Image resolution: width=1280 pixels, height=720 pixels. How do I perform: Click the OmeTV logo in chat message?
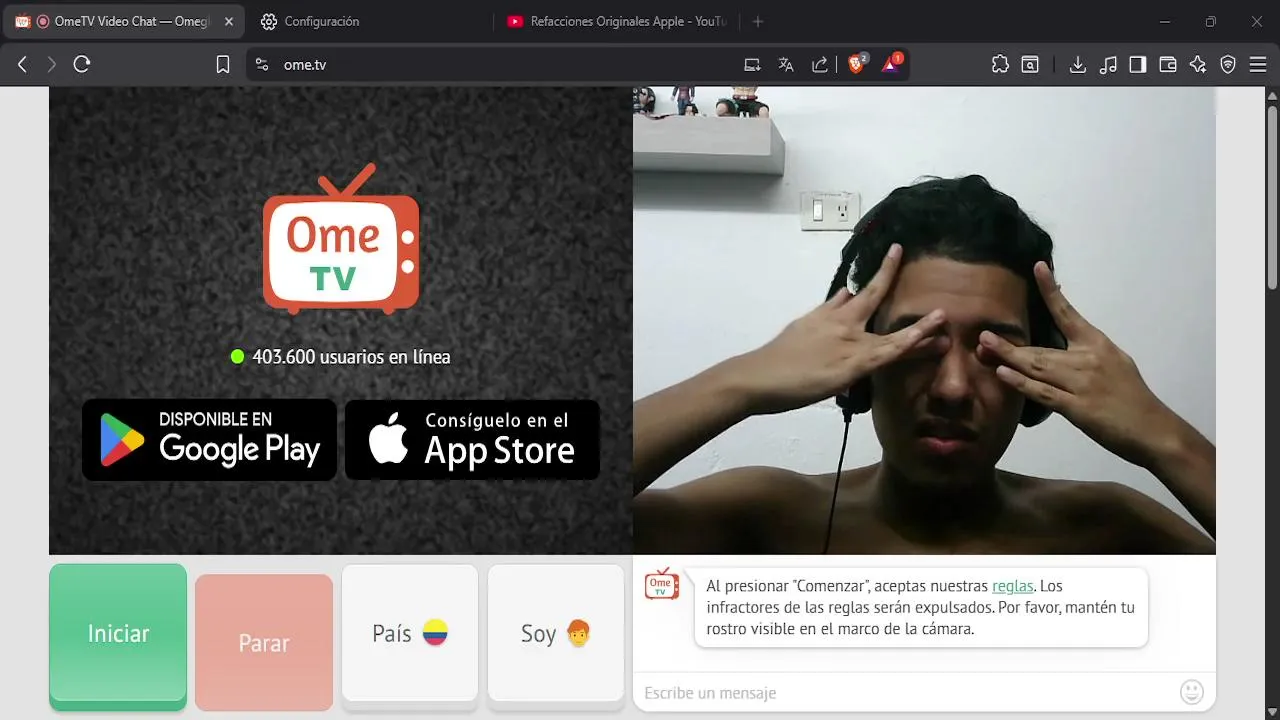(661, 584)
